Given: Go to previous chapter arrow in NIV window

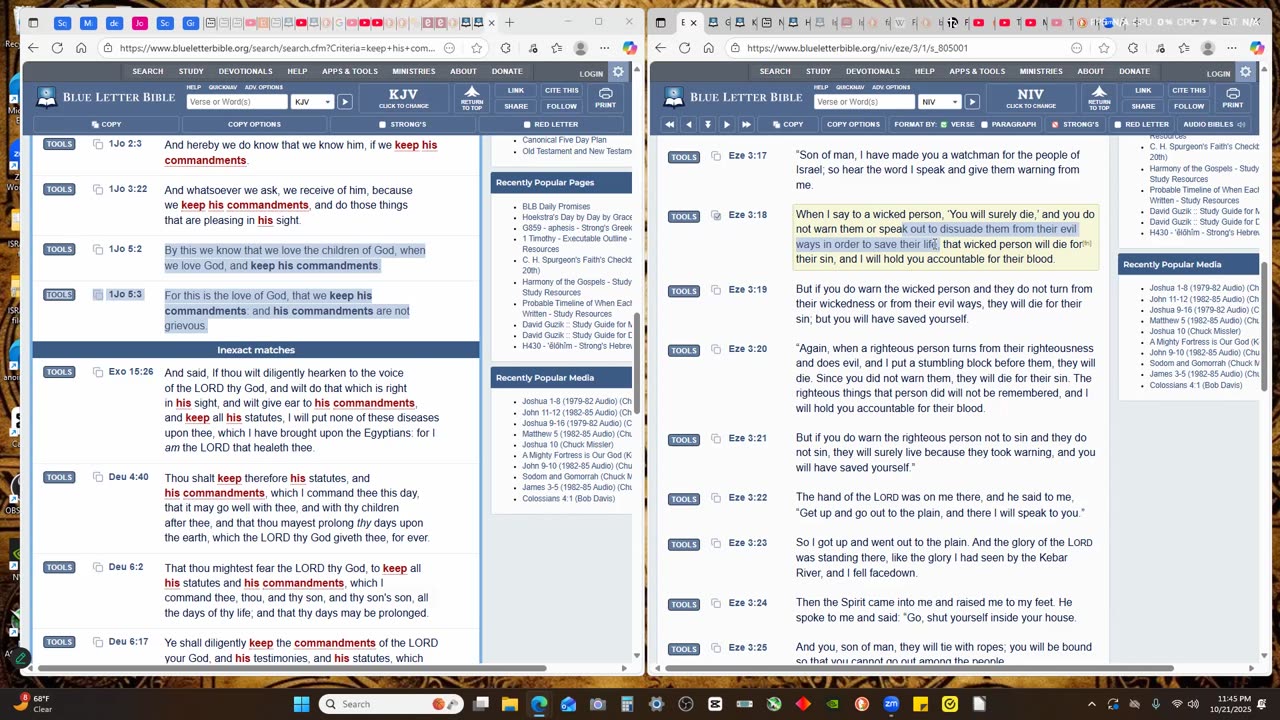Looking at the screenshot, I should tap(688, 124).
